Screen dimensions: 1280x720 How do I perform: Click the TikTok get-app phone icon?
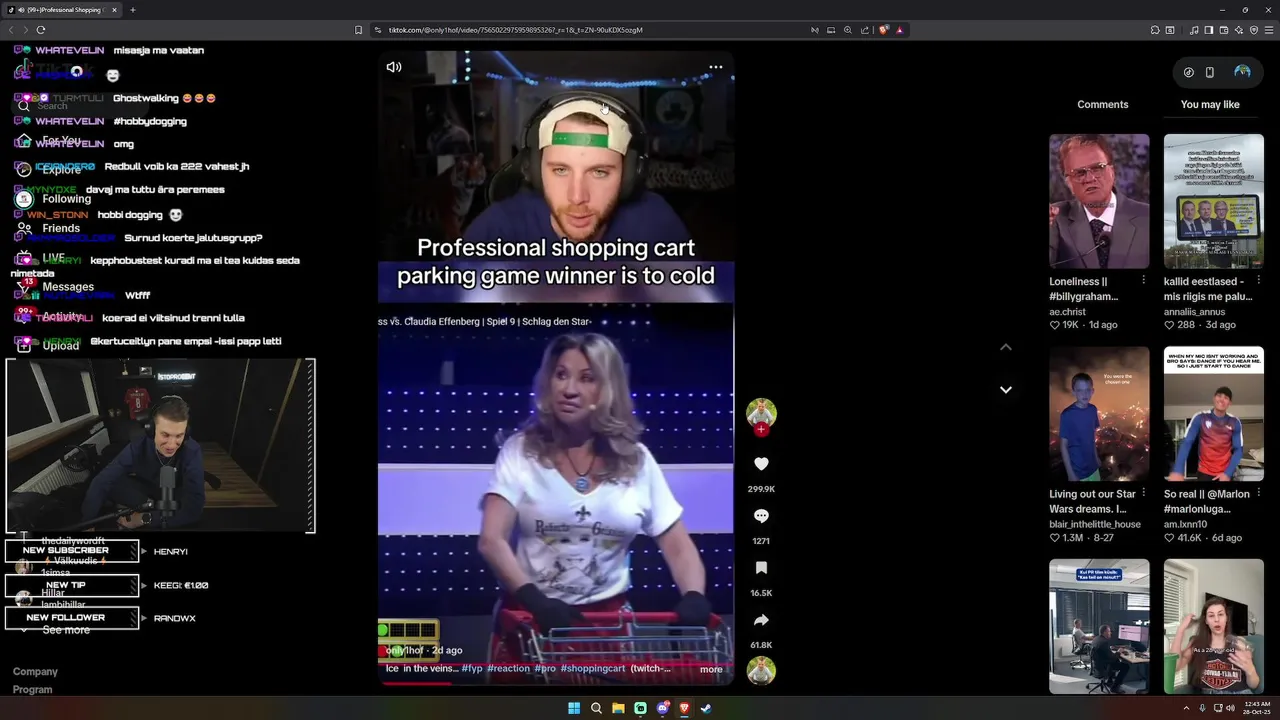1209,72
